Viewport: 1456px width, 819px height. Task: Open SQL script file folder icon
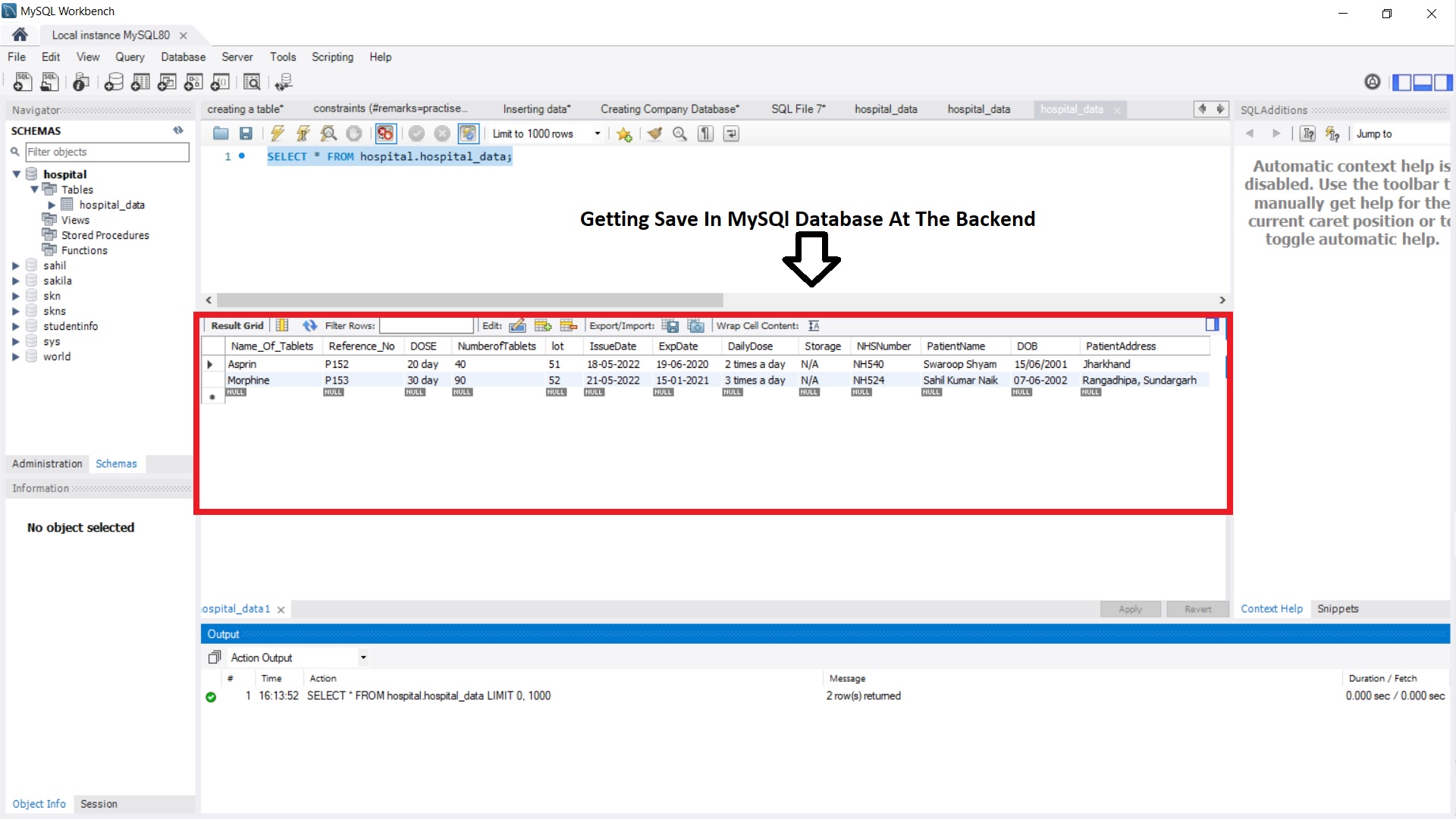[x=221, y=133]
